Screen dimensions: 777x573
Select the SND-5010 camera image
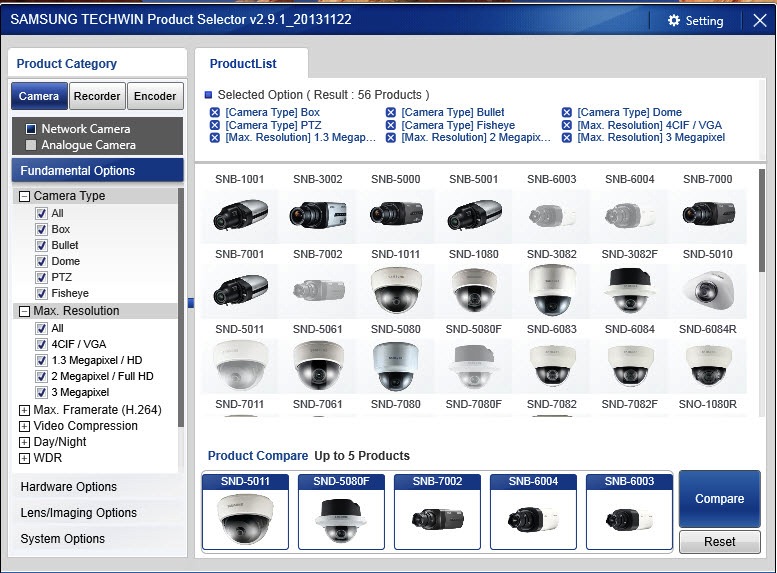(708, 288)
